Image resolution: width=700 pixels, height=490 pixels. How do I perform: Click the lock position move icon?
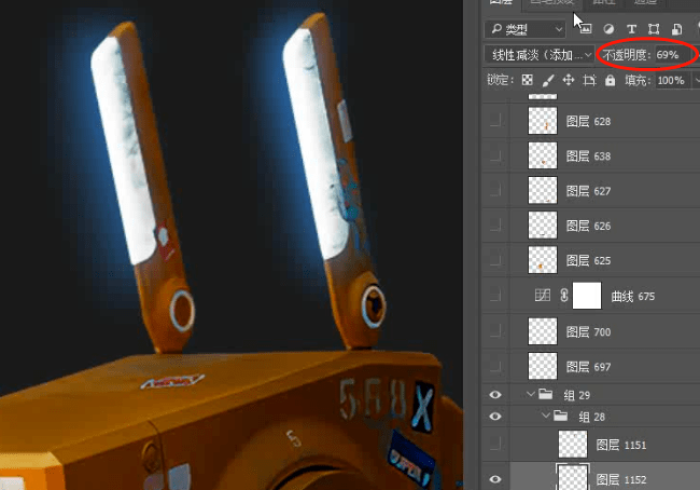[x=568, y=80]
